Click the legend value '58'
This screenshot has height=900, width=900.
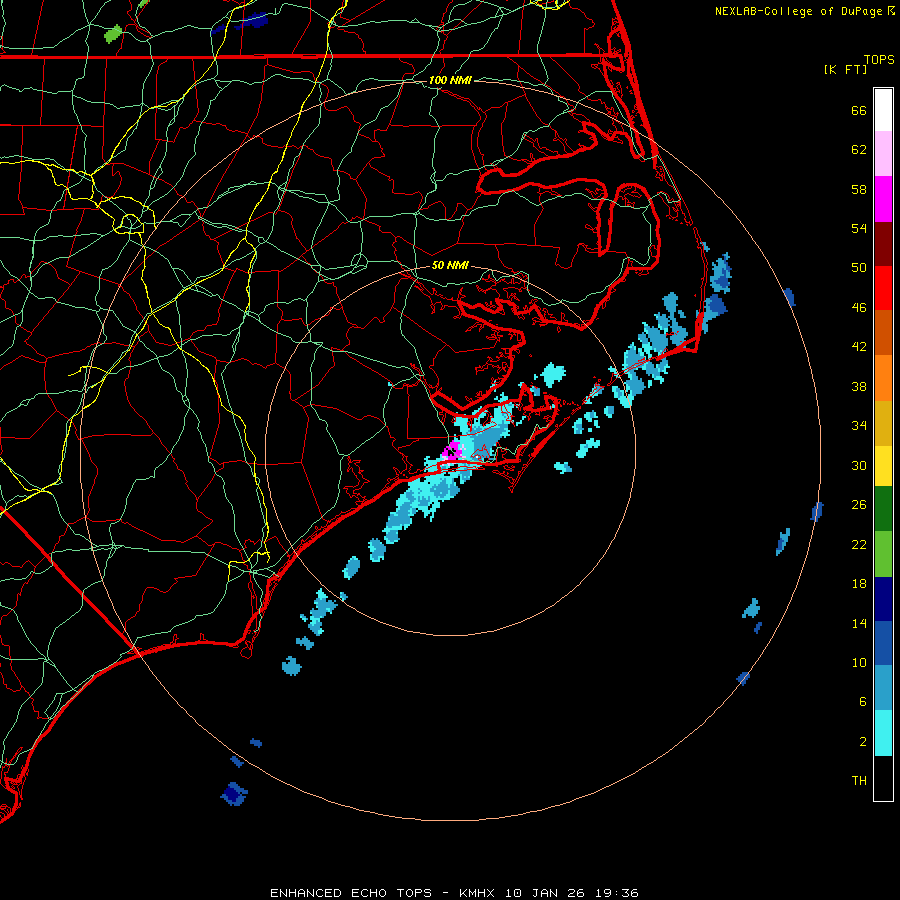[x=859, y=189]
